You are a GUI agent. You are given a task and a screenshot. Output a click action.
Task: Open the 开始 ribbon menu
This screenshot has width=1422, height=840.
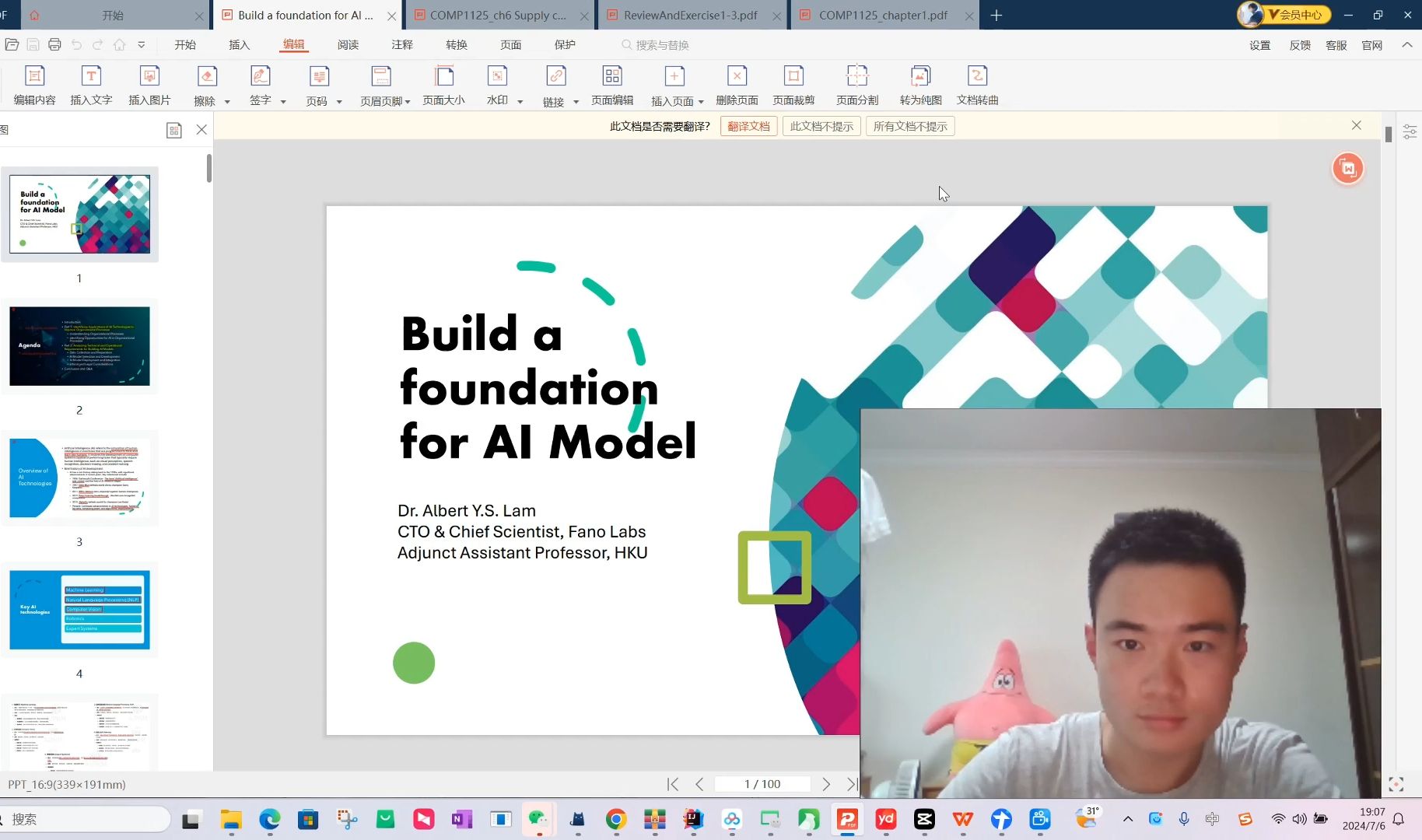185,45
